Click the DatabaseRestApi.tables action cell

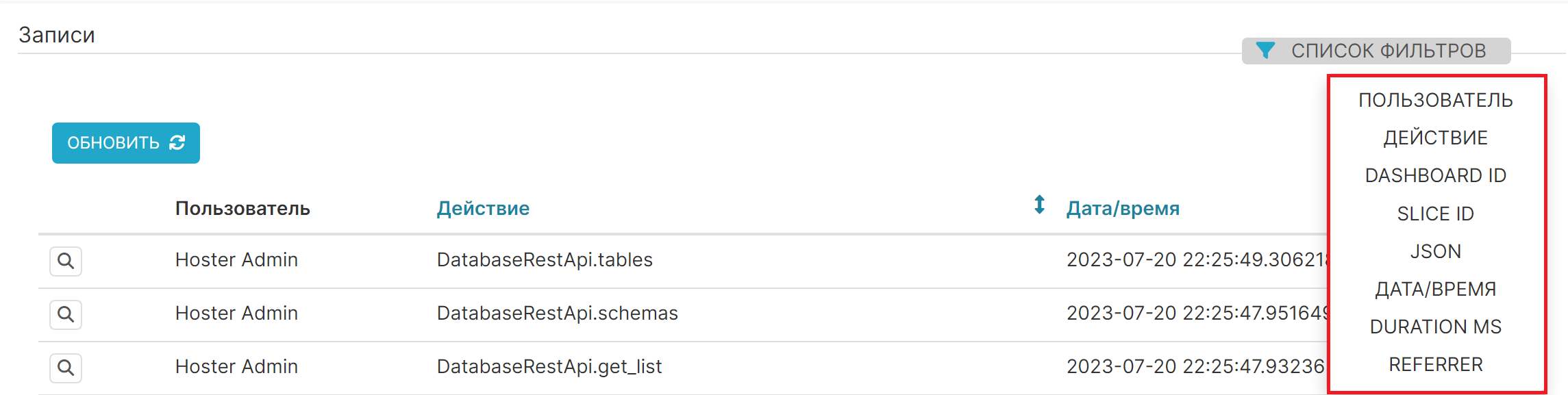[x=545, y=260]
